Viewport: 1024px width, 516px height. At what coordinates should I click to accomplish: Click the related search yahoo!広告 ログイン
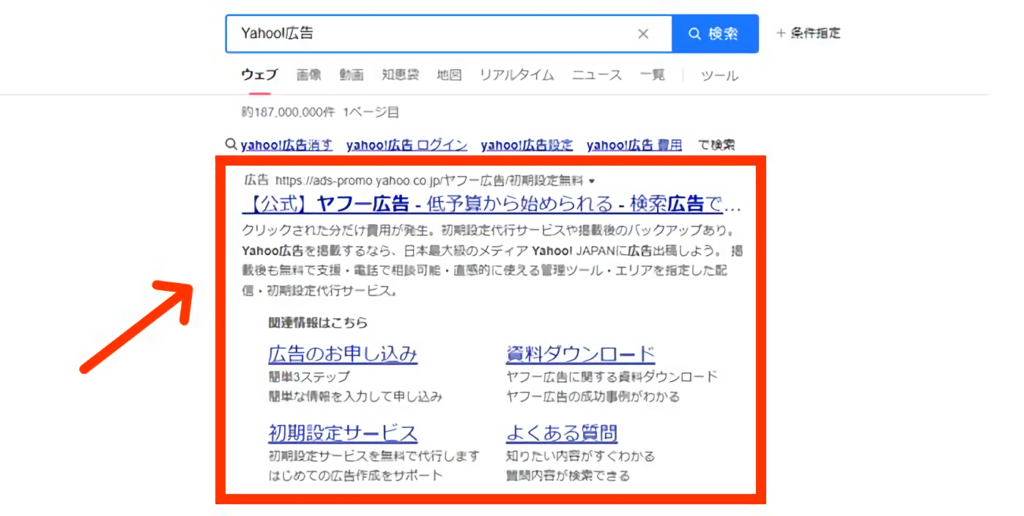tap(407, 145)
